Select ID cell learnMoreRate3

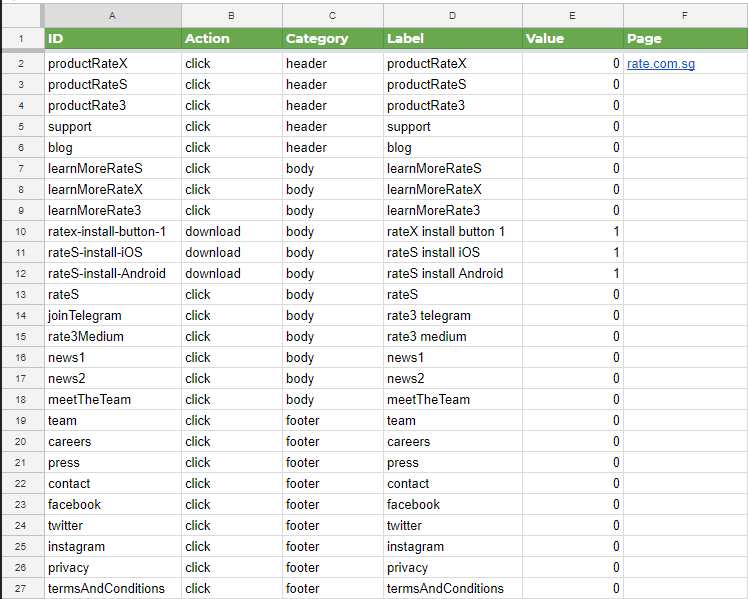[x=113, y=210]
